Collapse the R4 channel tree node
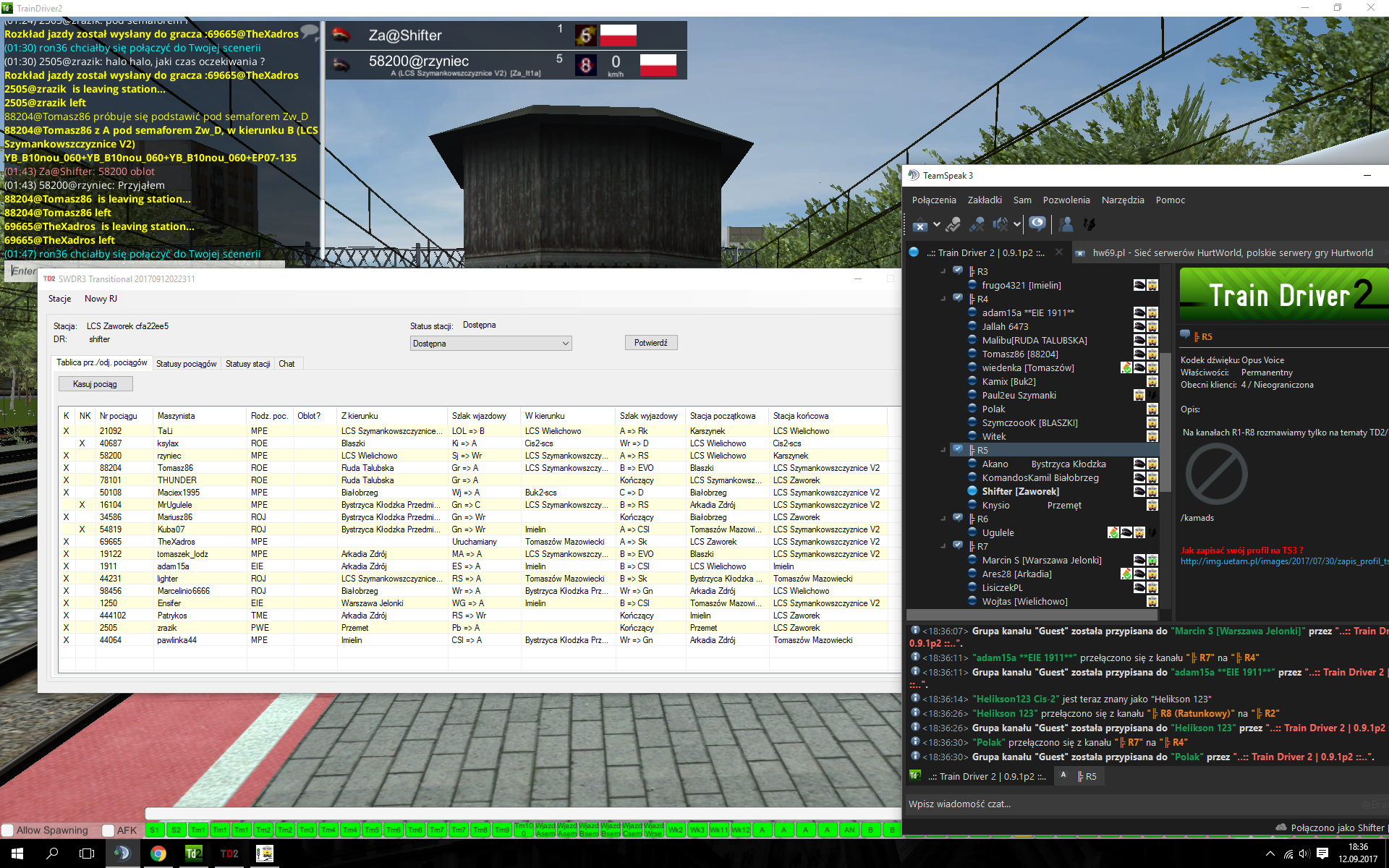The width and height of the screenshot is (1389, 868). point(943,299)
